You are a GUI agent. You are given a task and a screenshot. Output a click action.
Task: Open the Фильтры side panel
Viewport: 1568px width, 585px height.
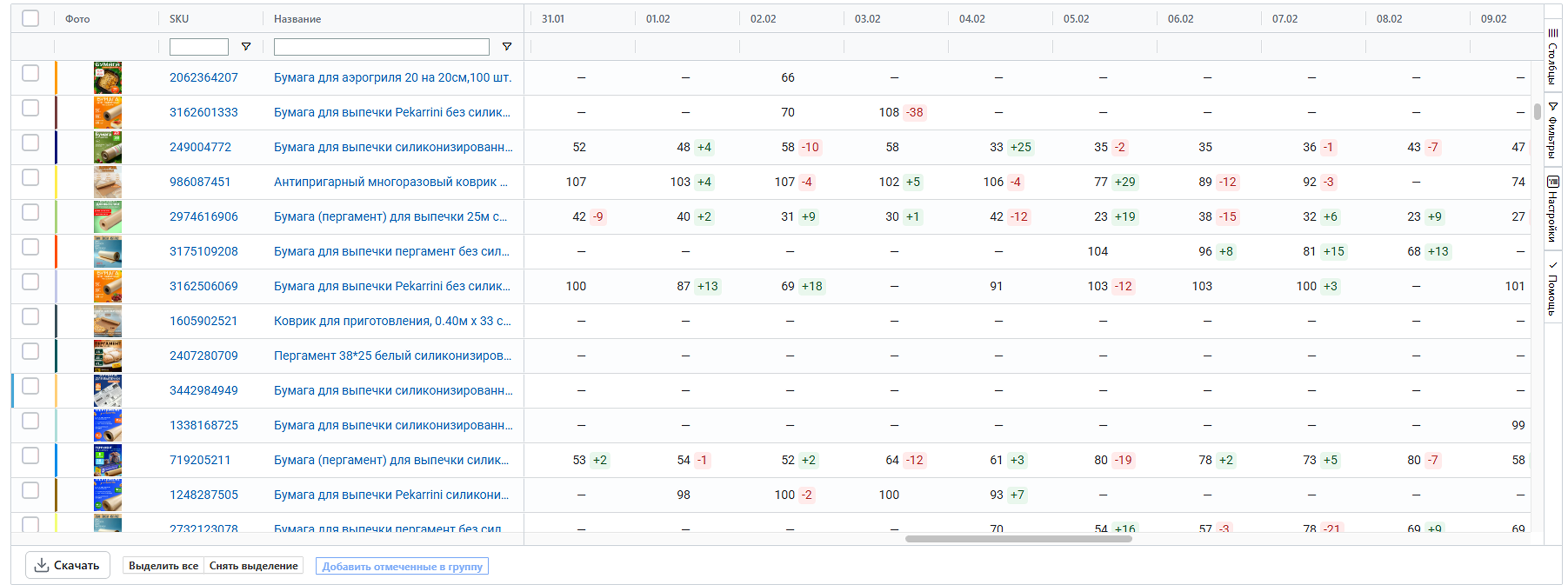coord(1553,130)
